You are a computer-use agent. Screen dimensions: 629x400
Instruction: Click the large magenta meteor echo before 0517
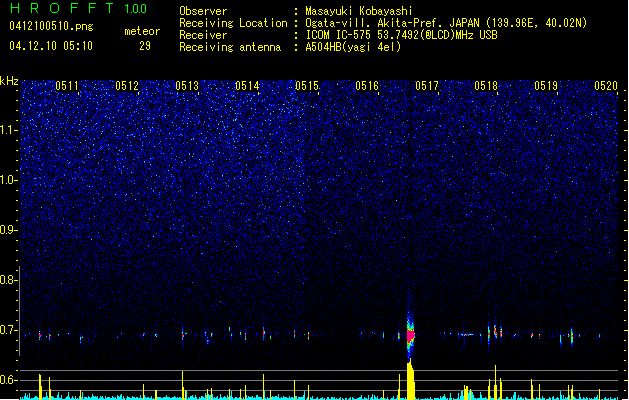(410, 335)
